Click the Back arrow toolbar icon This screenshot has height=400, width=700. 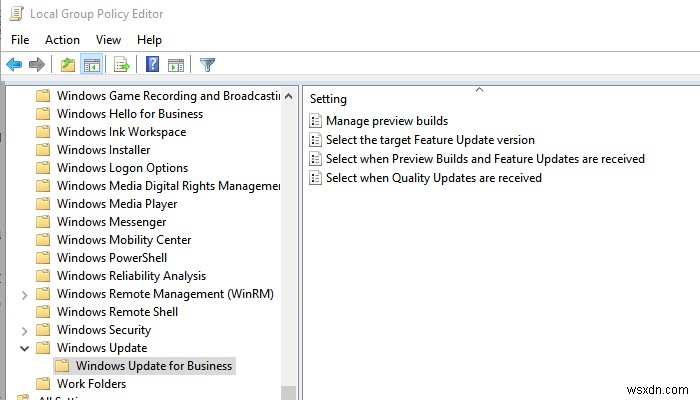coord(14,65)
